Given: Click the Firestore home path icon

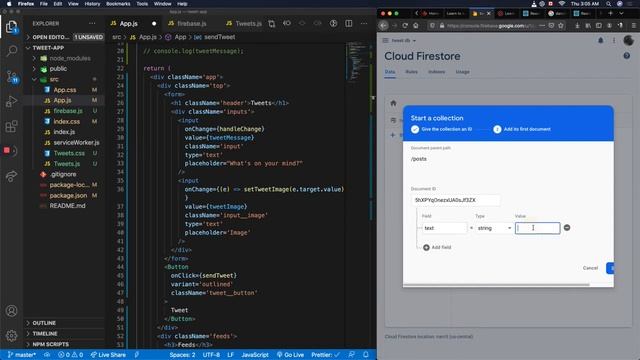Looking at the screenshot, I should (x=393, y=103).
